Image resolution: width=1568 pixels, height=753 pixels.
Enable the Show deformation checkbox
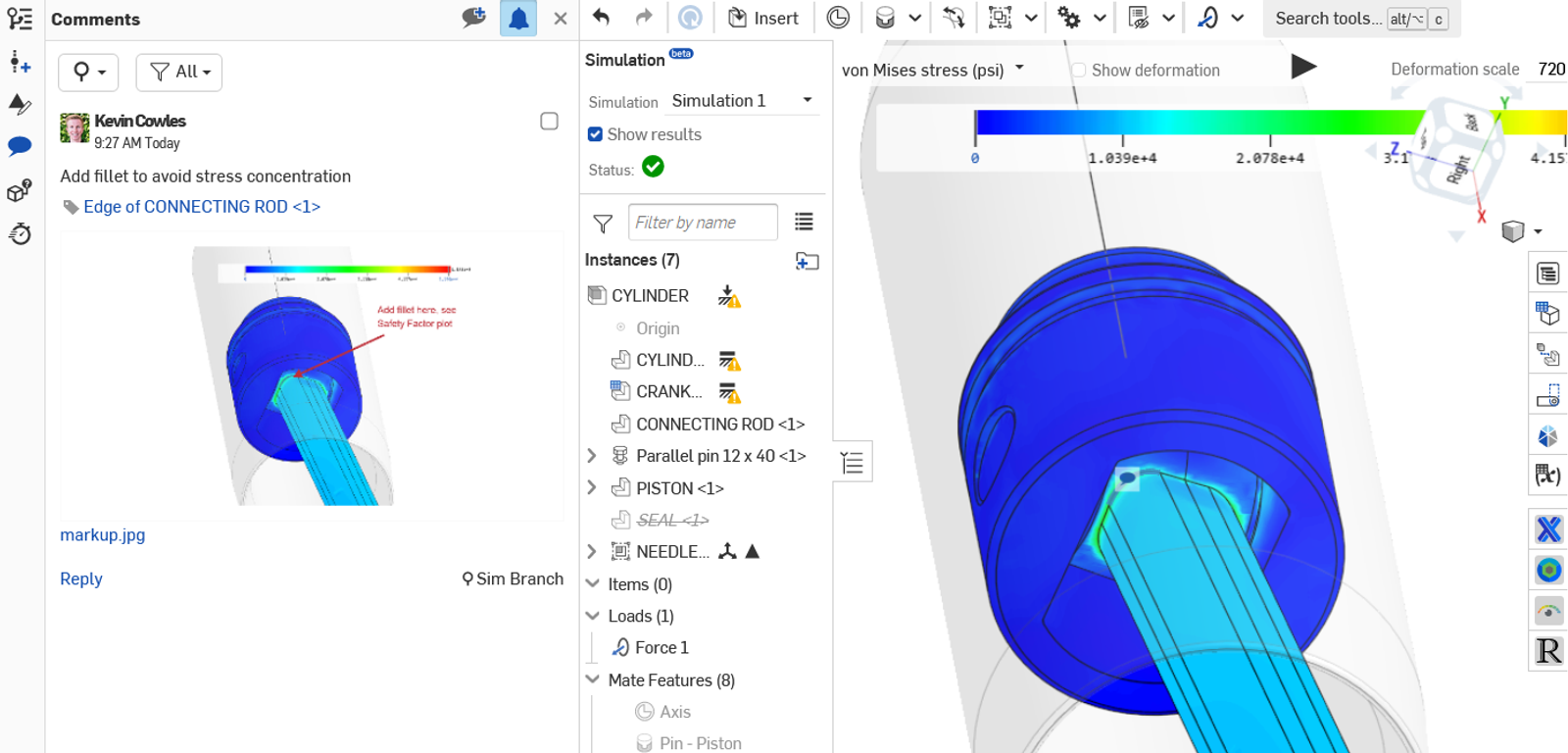point(1078,71)
